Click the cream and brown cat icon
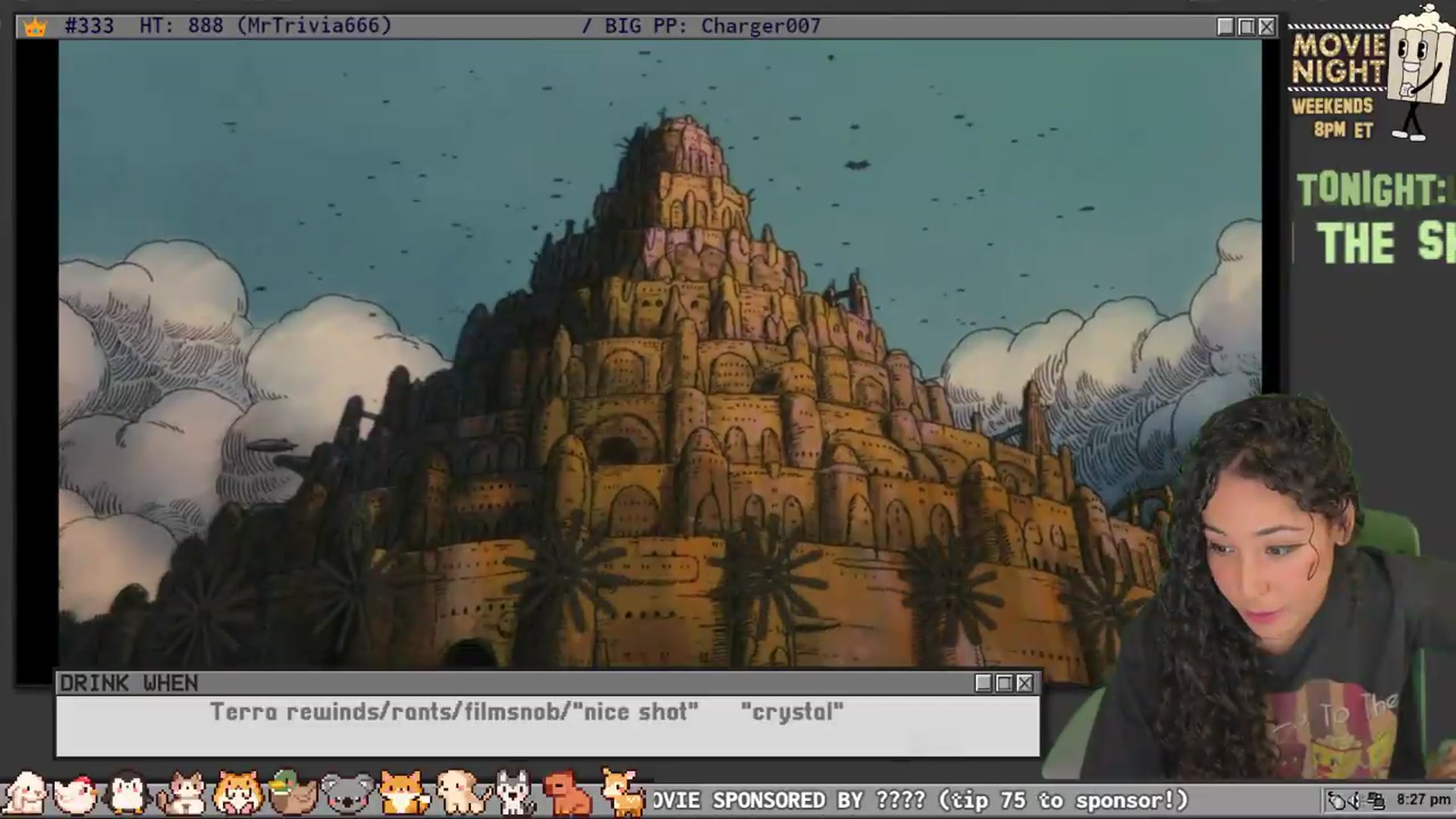Viewport: 1456px width, 819px height. click(182, 794)
